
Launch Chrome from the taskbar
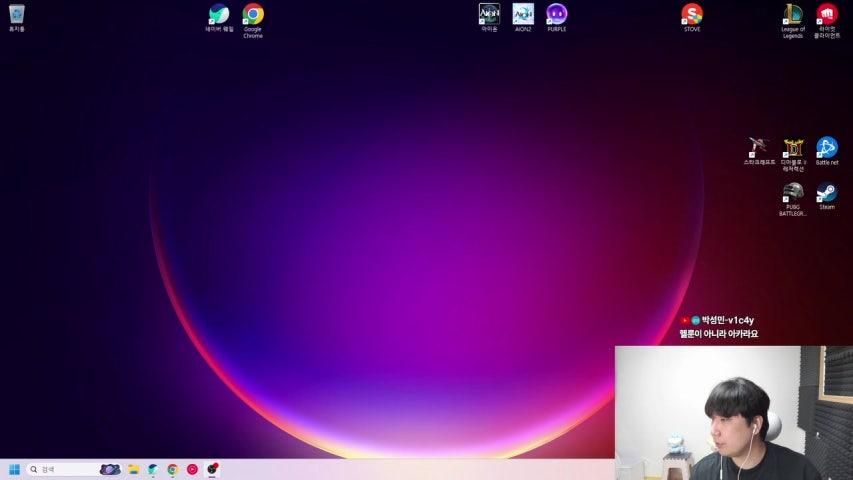[x=173, y=469]
